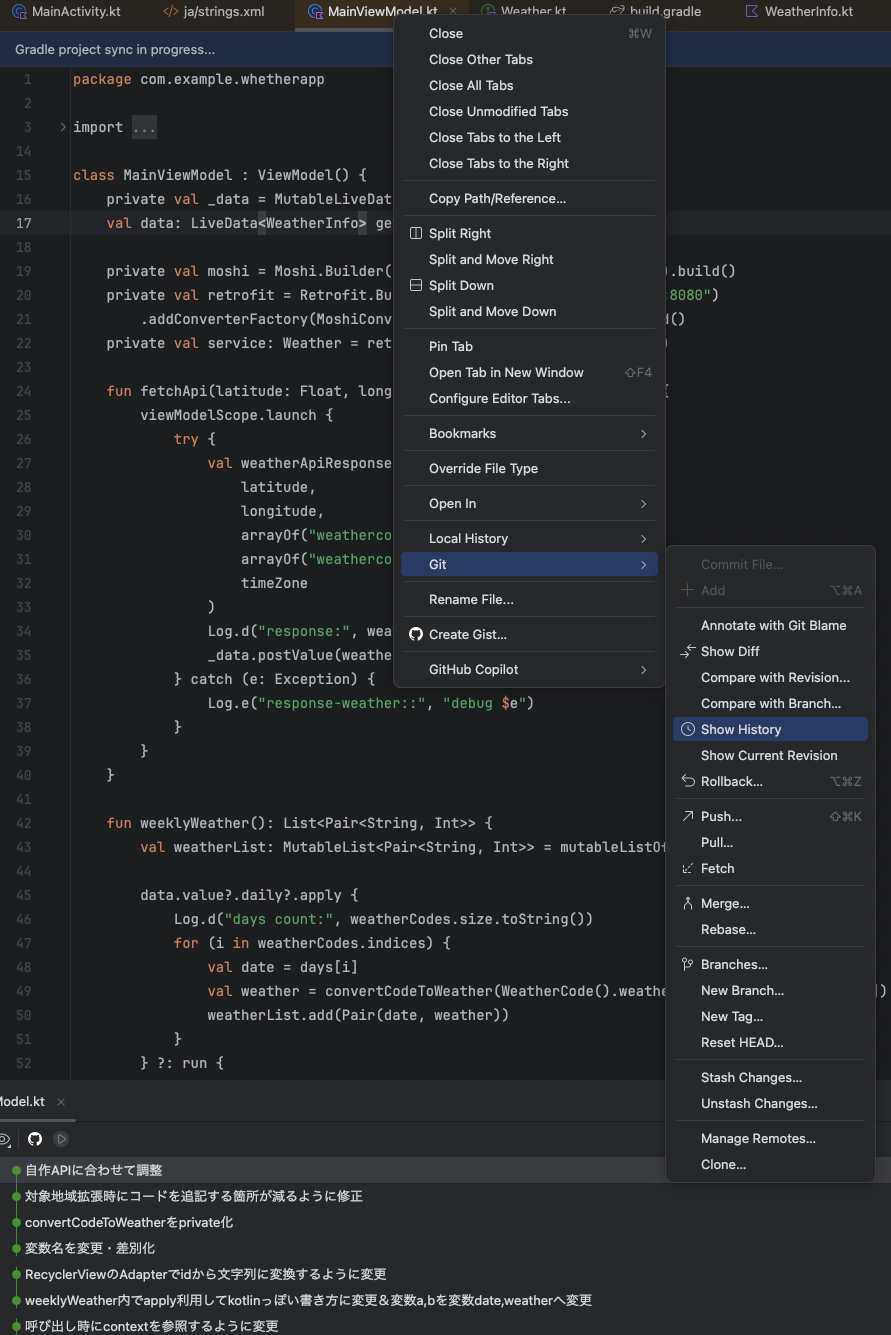Click the clock icon for Show History

pyautogui.click(x=688, y=729)
